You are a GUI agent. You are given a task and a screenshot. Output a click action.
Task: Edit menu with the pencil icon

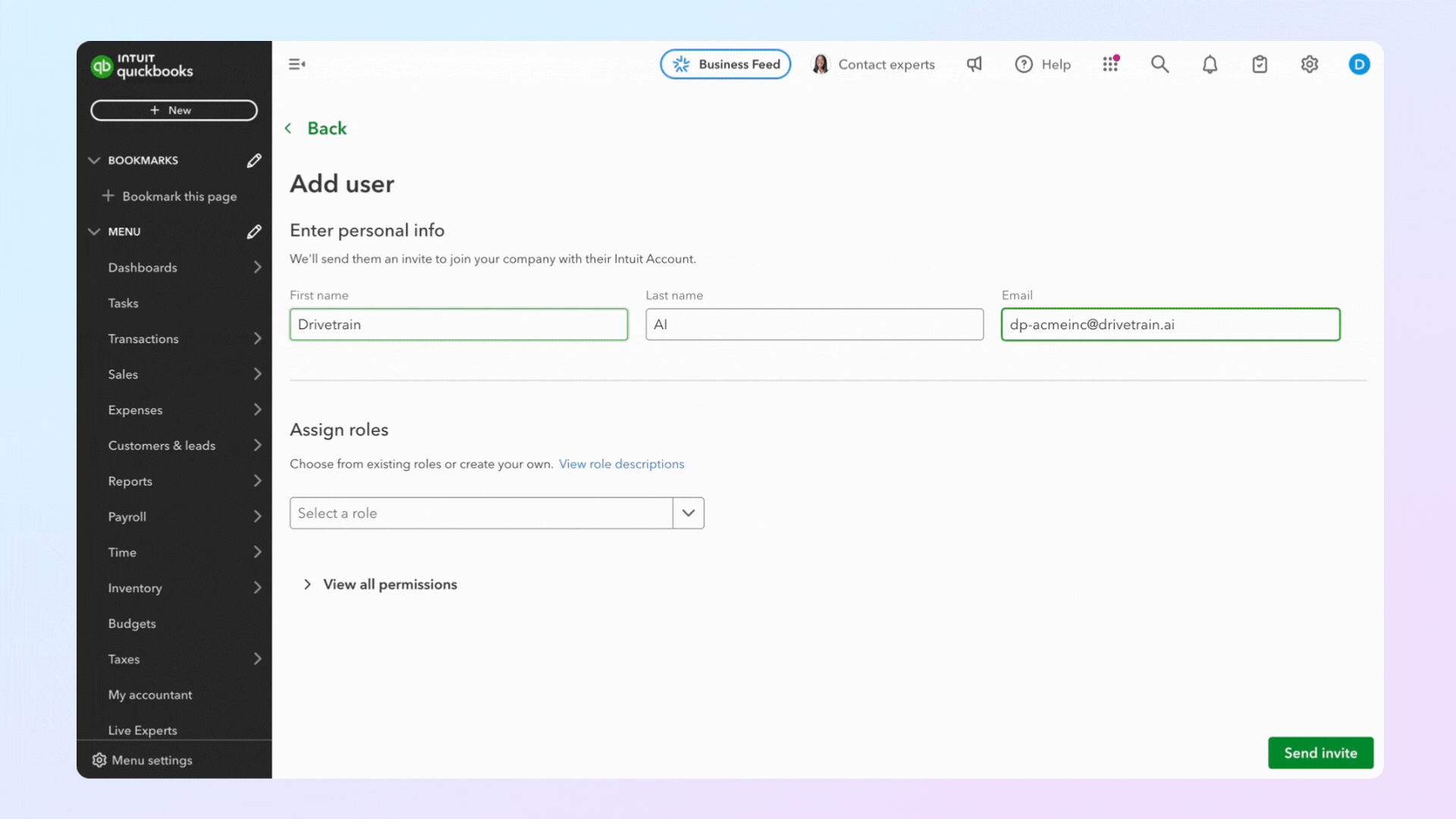point(254,231)
